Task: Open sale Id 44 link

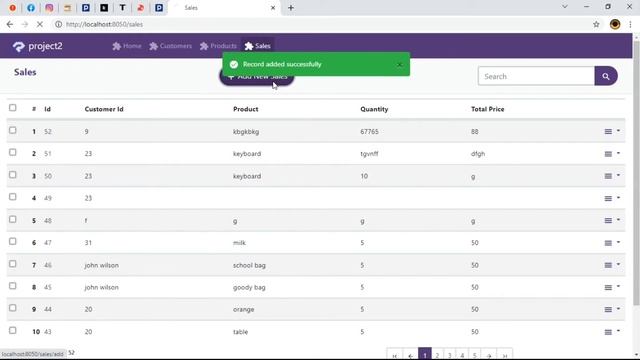Action: pyautogui.click(x=48, y=309)
